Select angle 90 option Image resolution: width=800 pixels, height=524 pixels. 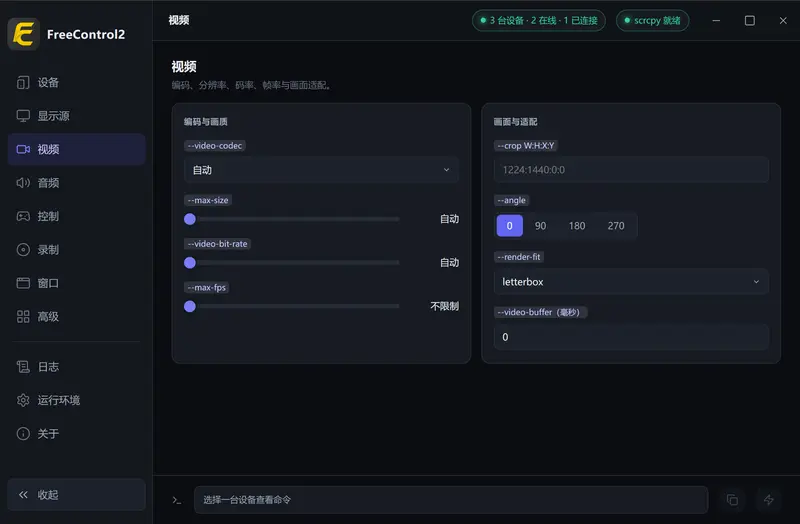pyautogui.click(x=540, y=226)
